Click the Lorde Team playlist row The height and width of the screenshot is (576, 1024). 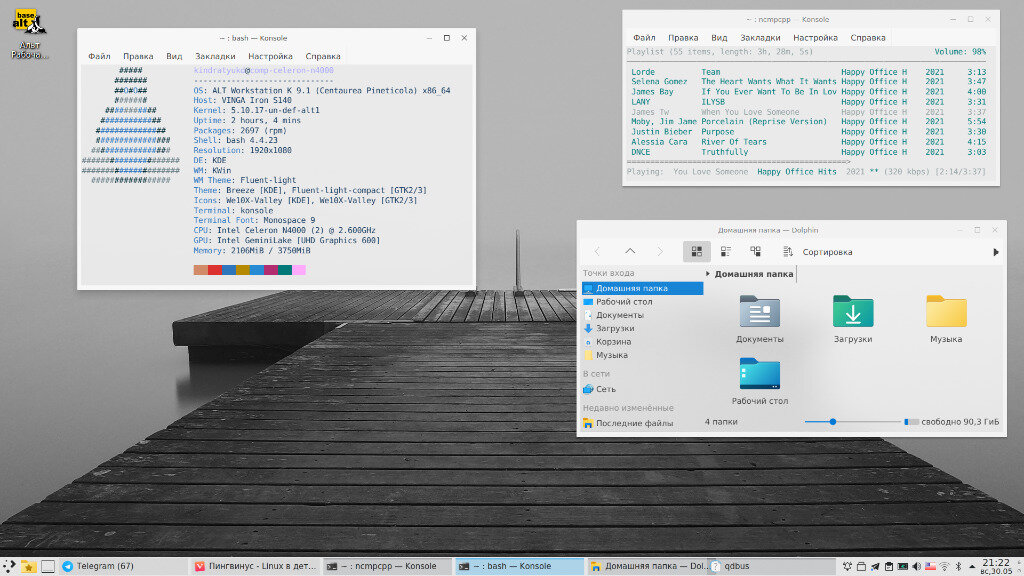tap(808, 72)
